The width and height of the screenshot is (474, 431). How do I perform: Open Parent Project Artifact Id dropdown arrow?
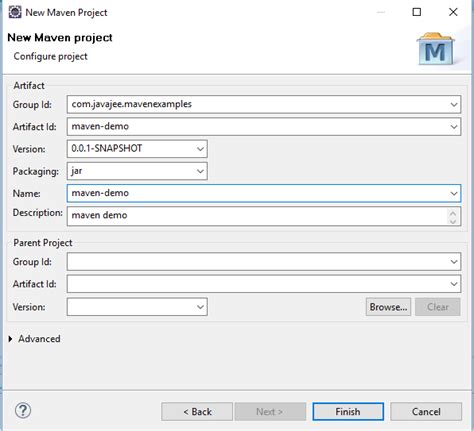point(454,284)
